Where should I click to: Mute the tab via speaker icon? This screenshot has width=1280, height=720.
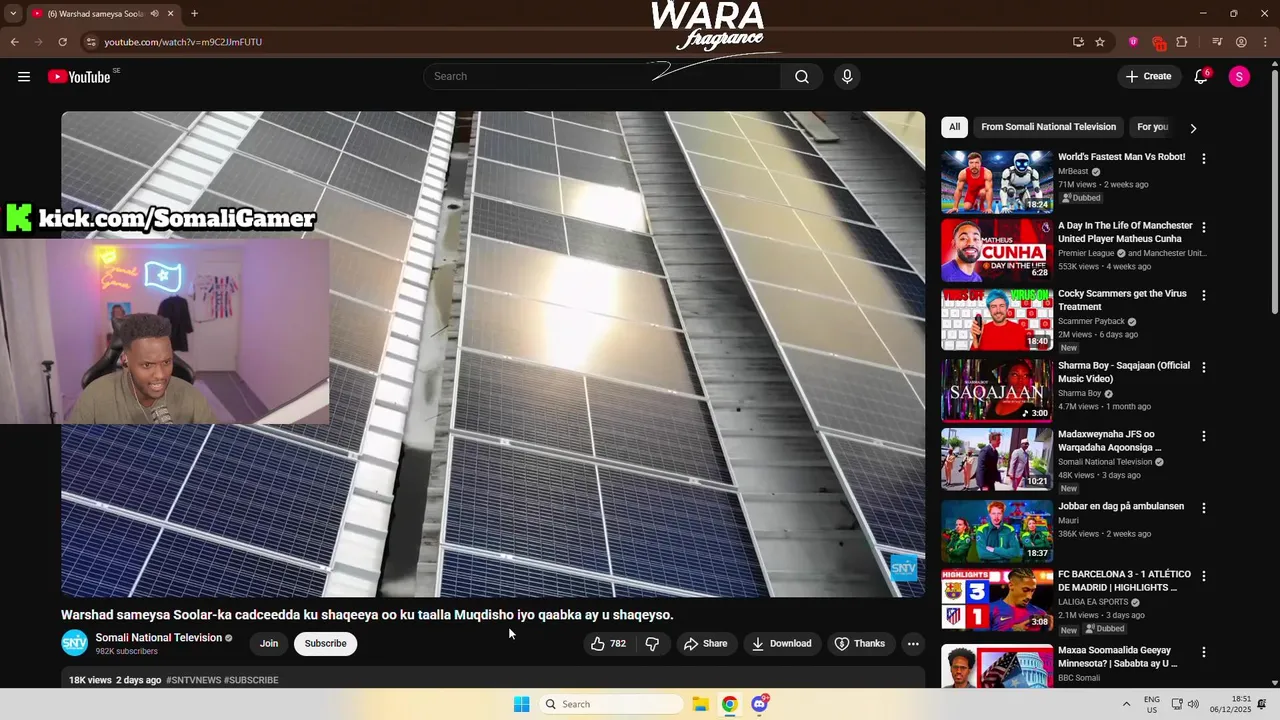(x=154, y=14)
